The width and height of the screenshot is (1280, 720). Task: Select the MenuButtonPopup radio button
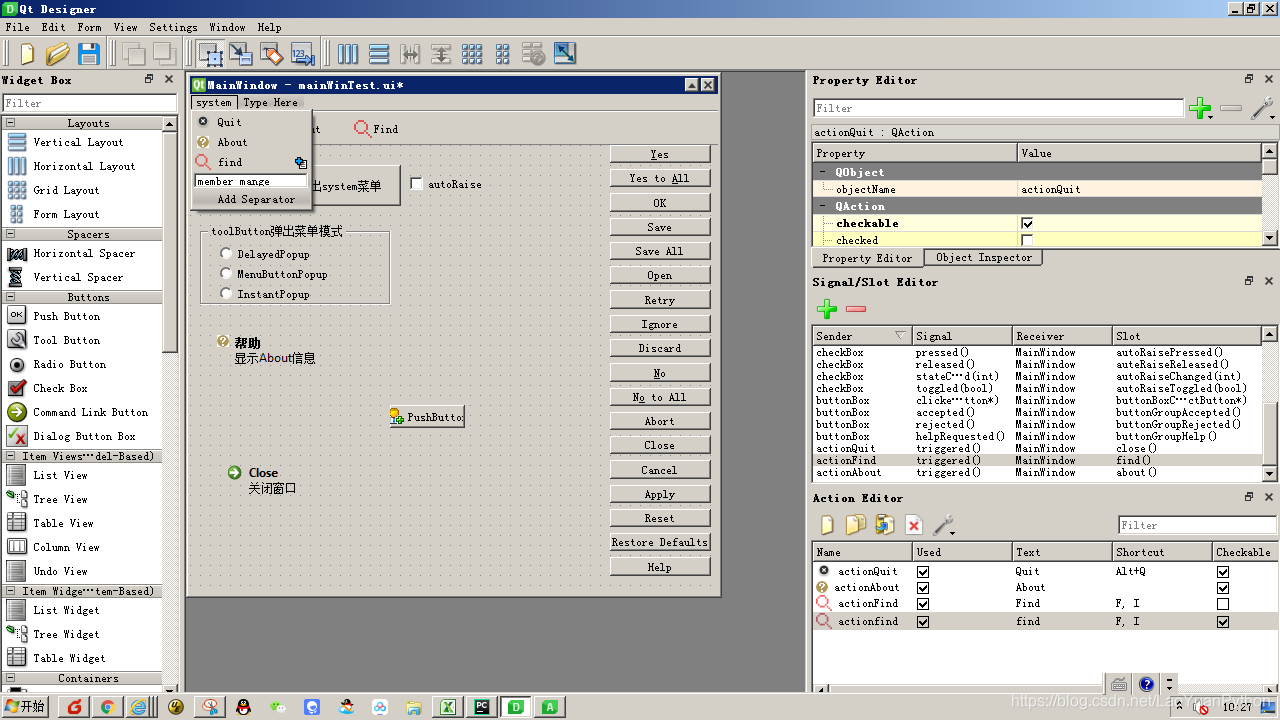(x=227, y=274)
